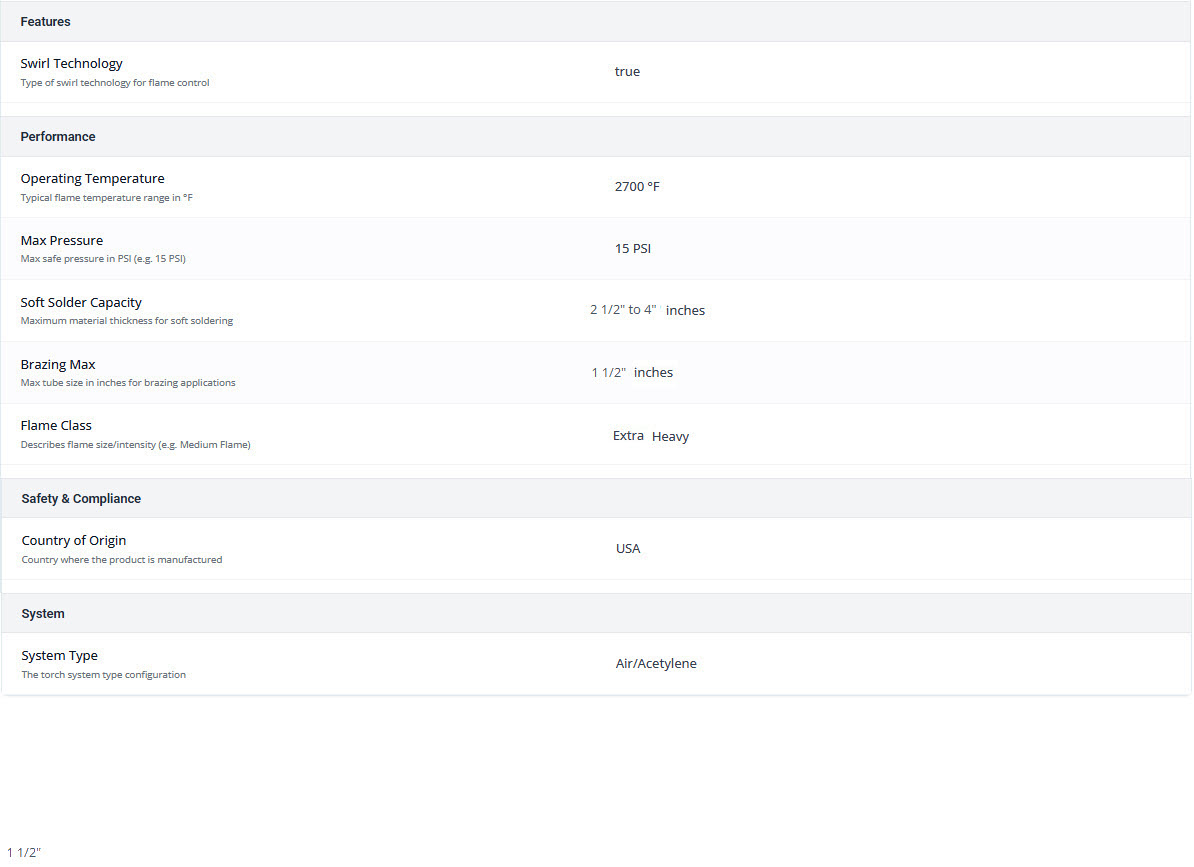Viewport: 1194px width, 867px height.
Task: Click the System section header
Action: pyautogui.click(x=43, y=613)
